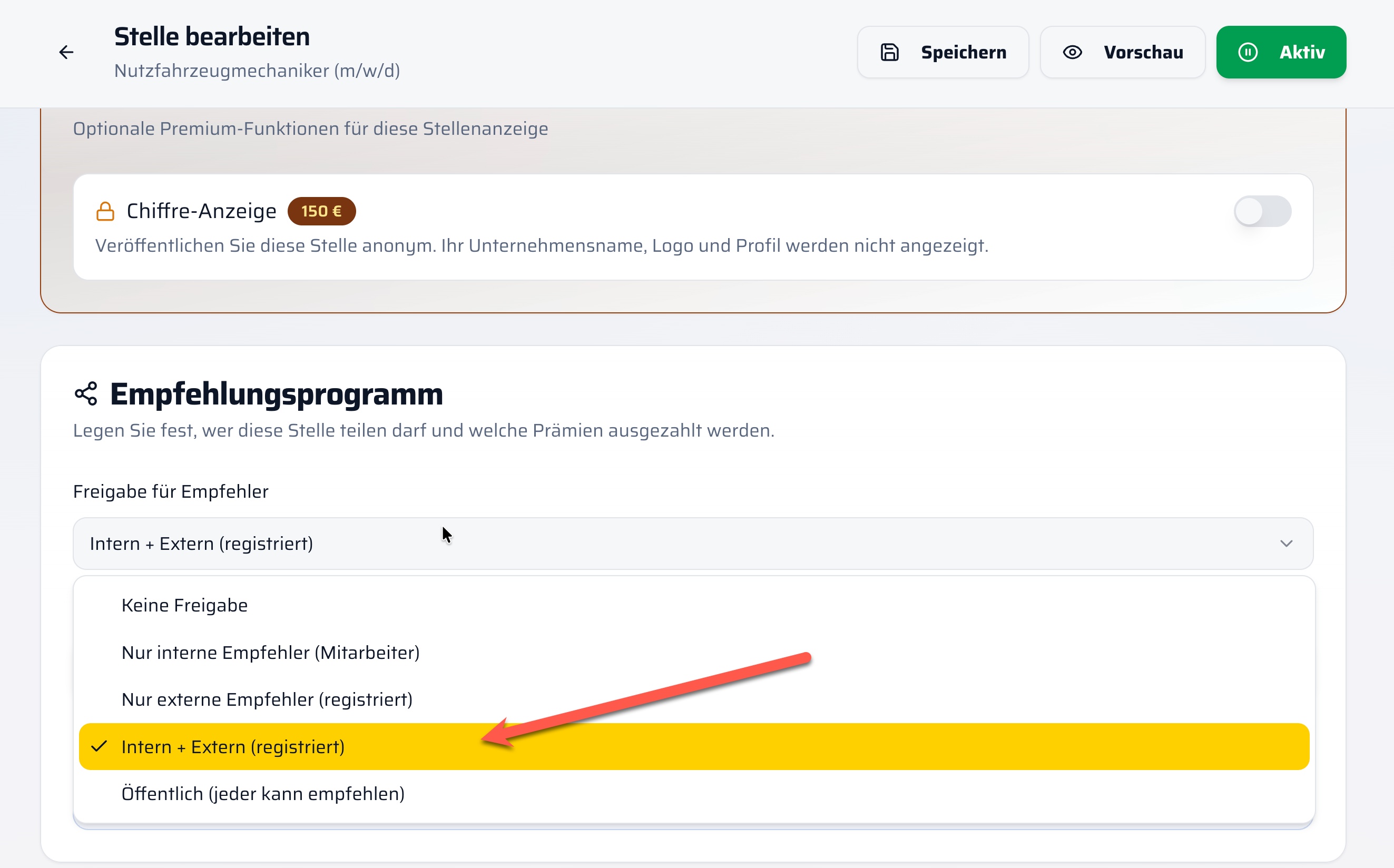Click the Freigabe für Empfehler label
1394x868 pixels.
point(171,491)
